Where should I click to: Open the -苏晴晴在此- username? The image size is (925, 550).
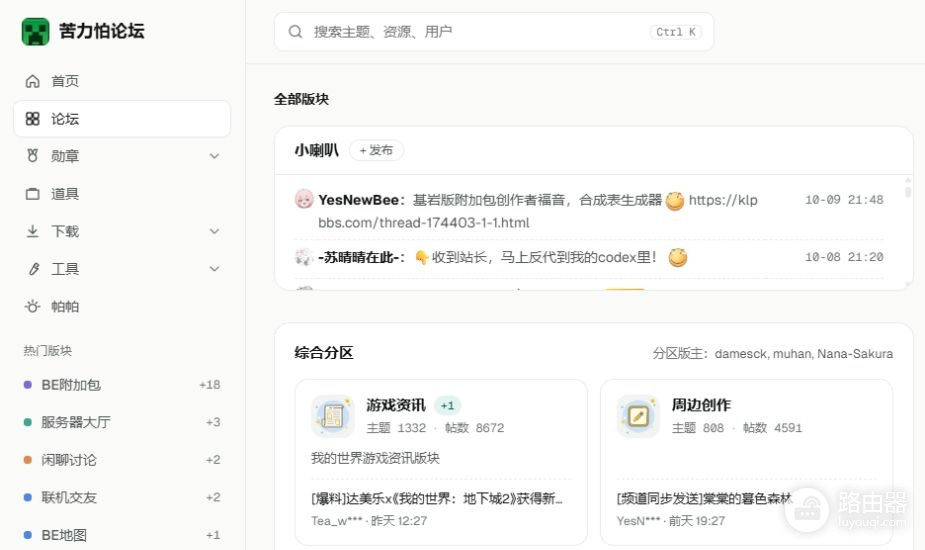pyautogui.click(x=360, y=257)
